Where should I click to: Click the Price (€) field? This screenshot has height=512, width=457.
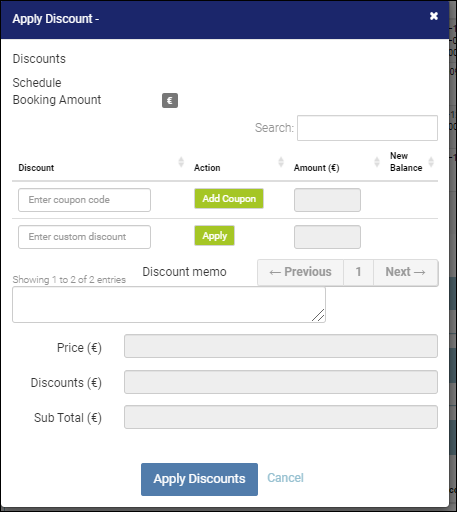[x=281, y=346]
